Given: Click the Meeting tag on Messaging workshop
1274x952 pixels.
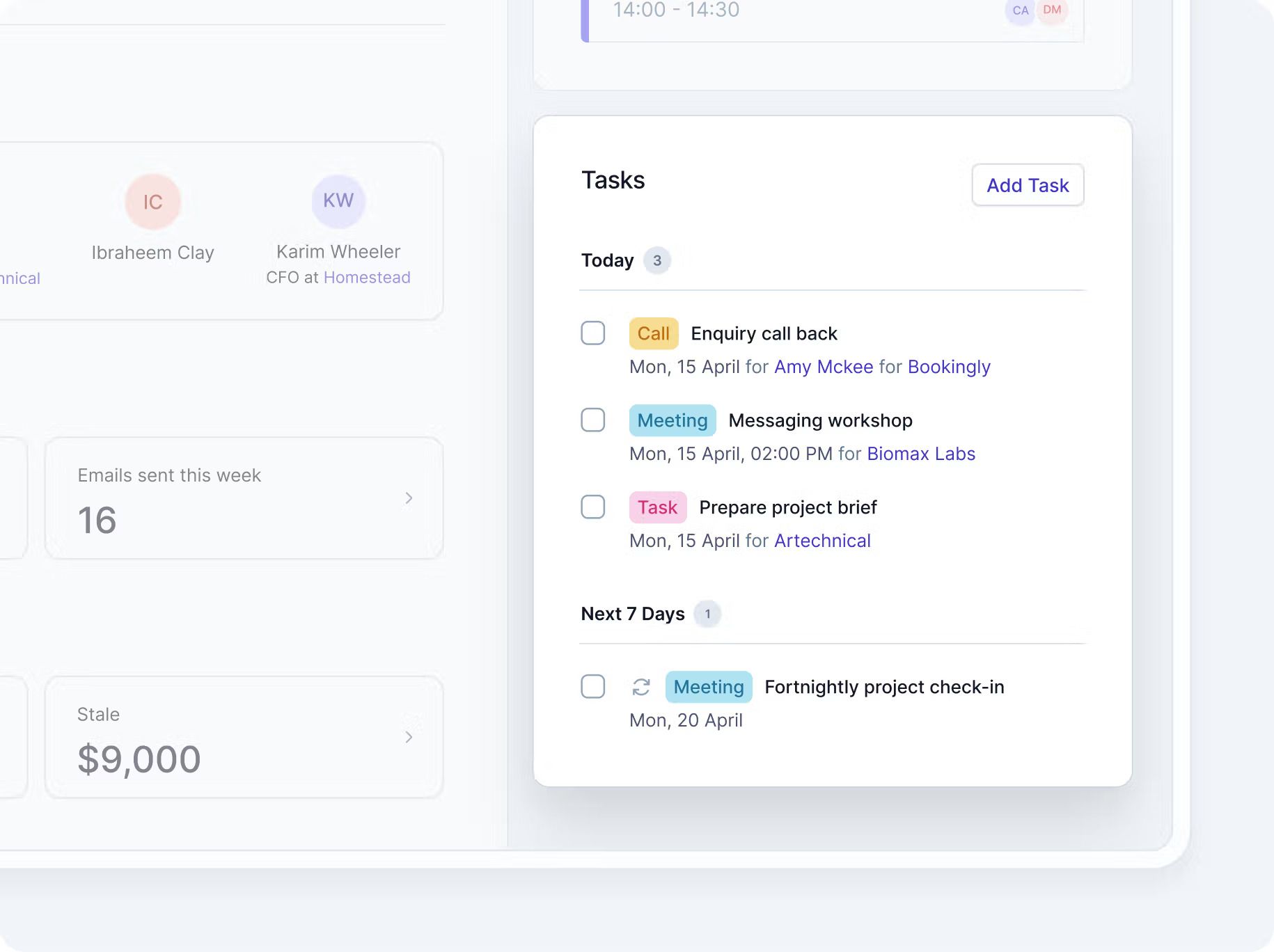Looking at the screenshot, I should point(673,420).
